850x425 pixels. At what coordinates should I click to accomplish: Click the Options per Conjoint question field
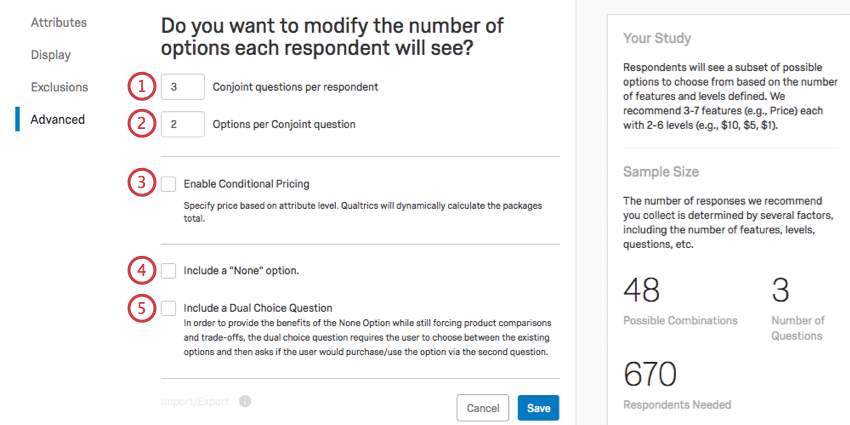coord(182,124)
